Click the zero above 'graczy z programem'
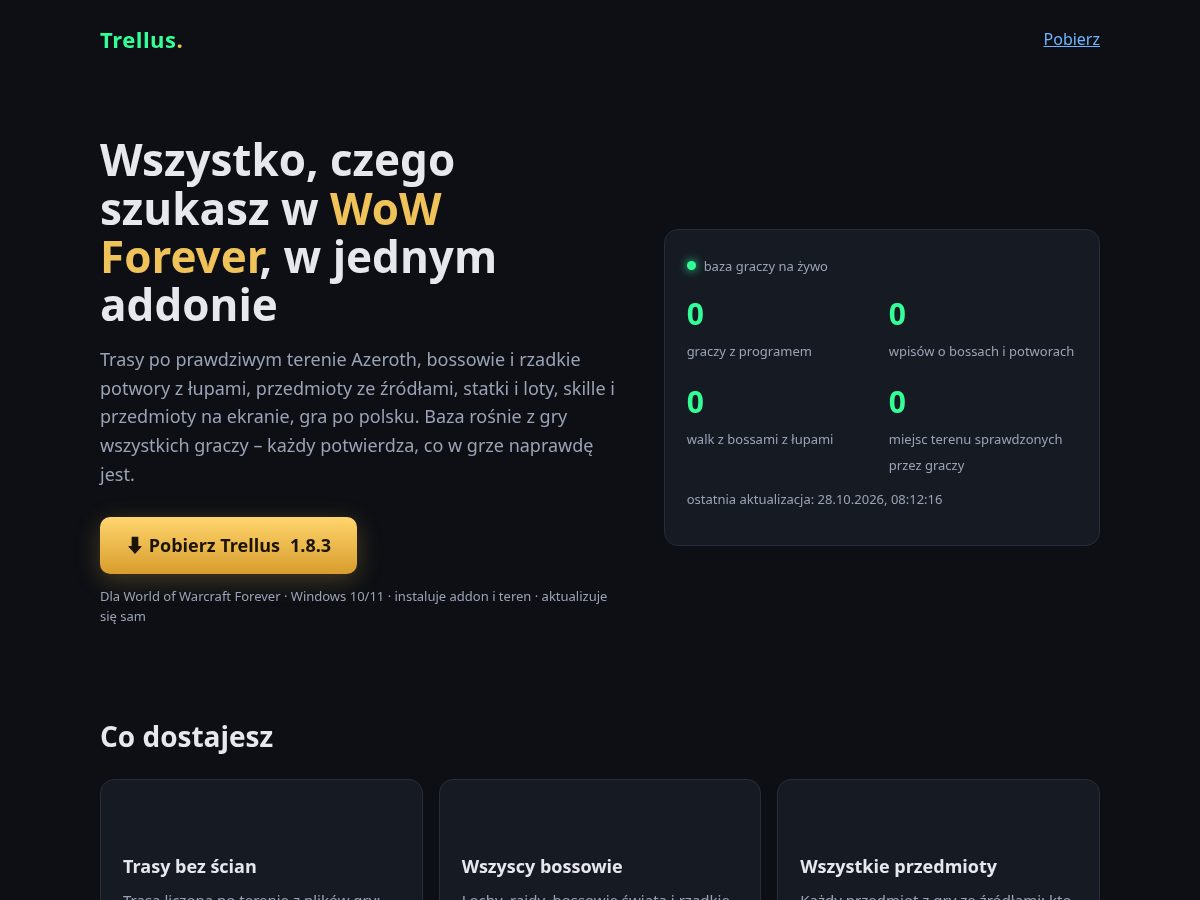Image resolution: width=1200 pixels, height=900 pixels. pos(695,314)
